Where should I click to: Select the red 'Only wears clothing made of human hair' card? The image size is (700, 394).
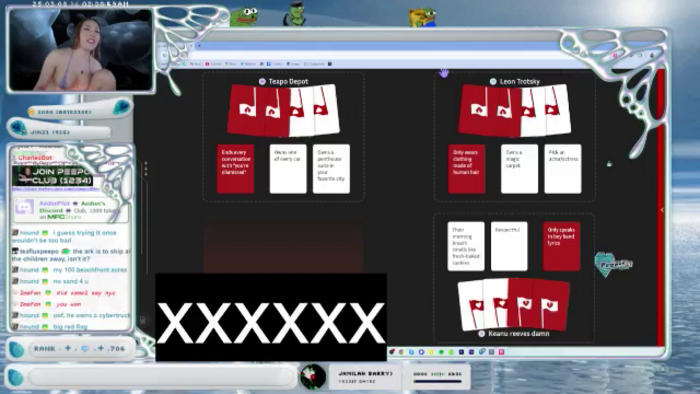(x=467, y=169)
